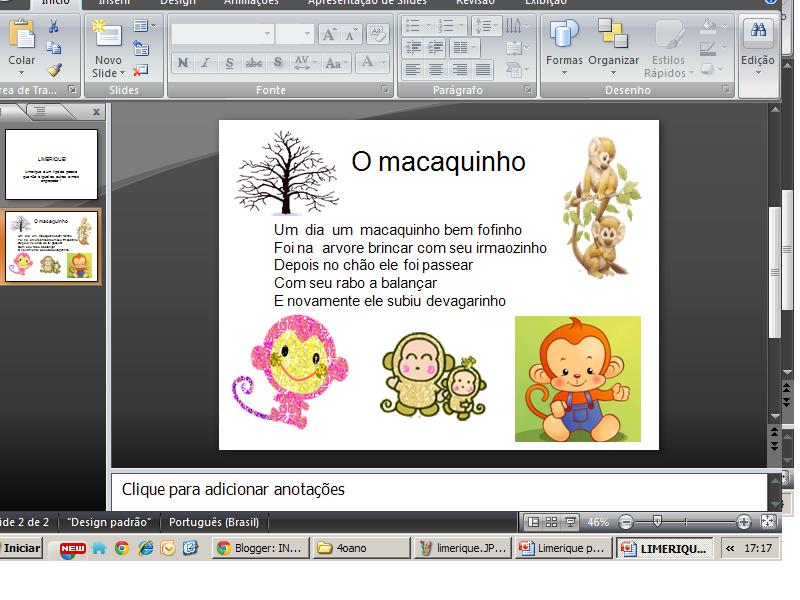This screenshot has width=800, height=600.
Task: Start slide show from status bar icon
Action: coord(570,522)
